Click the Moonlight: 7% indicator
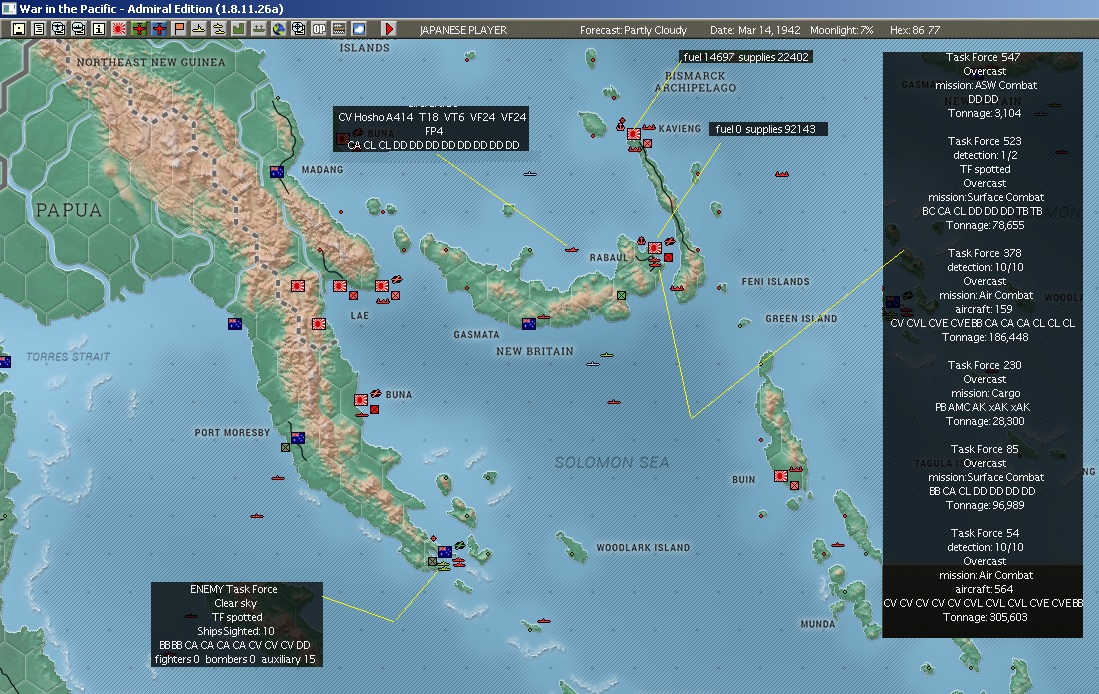1099x694 pixels. click(x=842, y=30)
